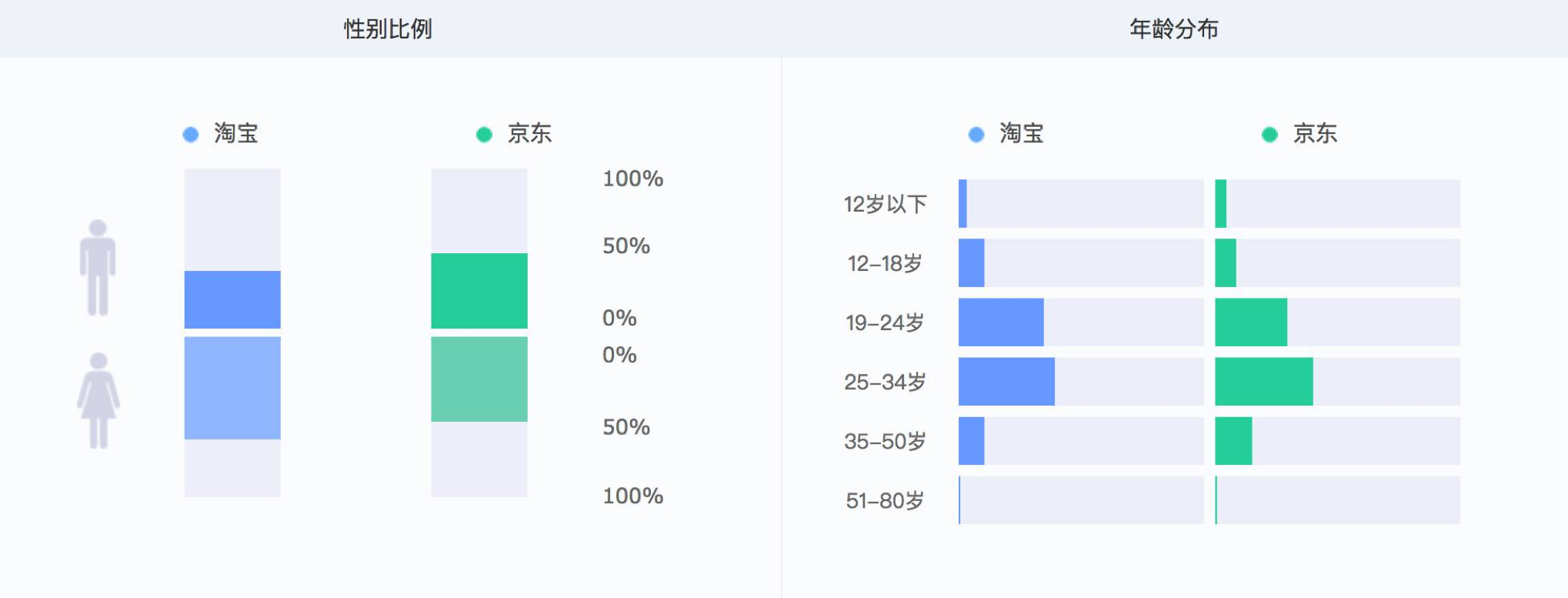Screen dimensions: 1568x598
Task: Click the 京东 male dark green bar
Action: point(479,291)
